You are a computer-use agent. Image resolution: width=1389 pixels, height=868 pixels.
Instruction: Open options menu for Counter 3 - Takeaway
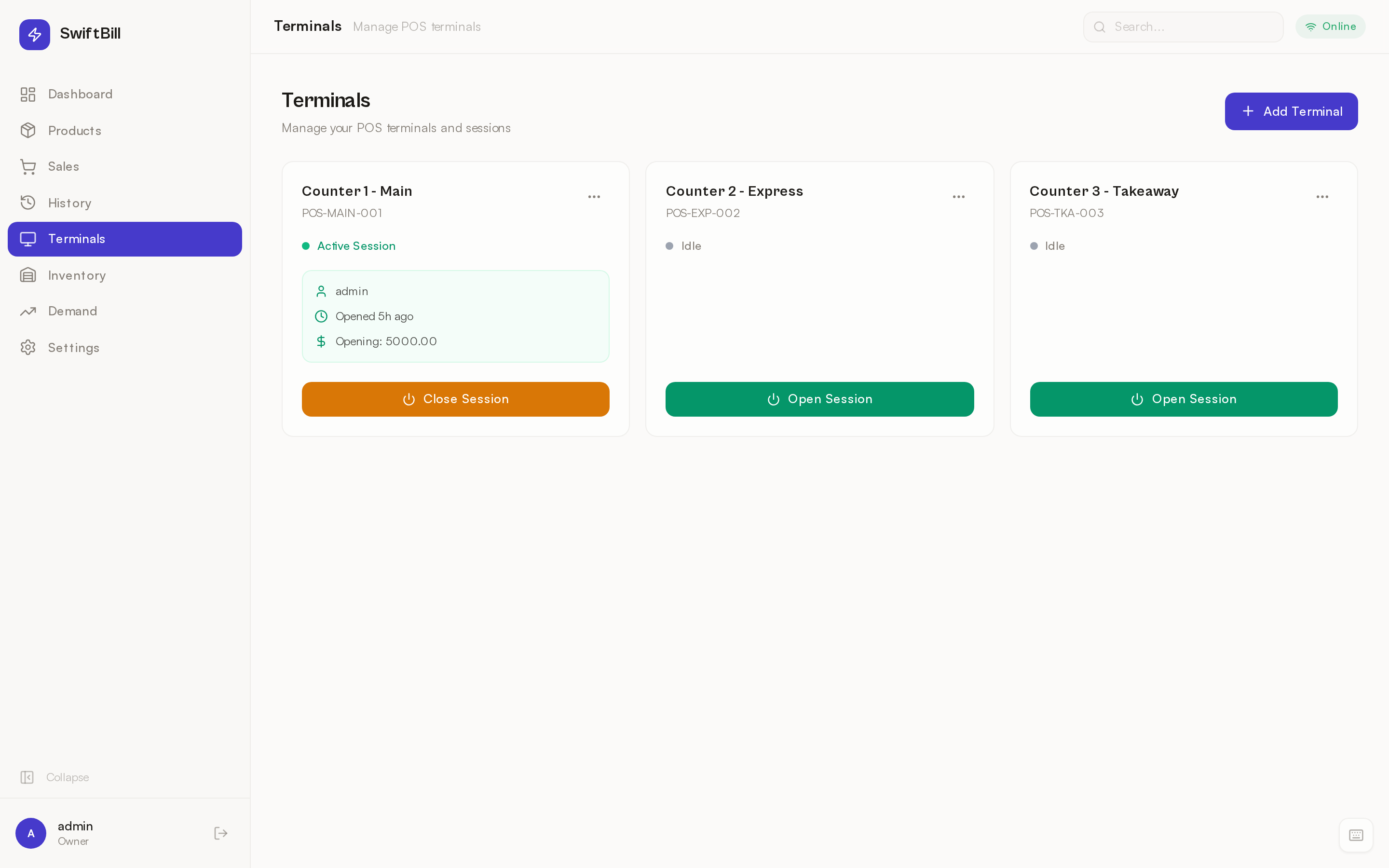click(x=1322, y=197)
